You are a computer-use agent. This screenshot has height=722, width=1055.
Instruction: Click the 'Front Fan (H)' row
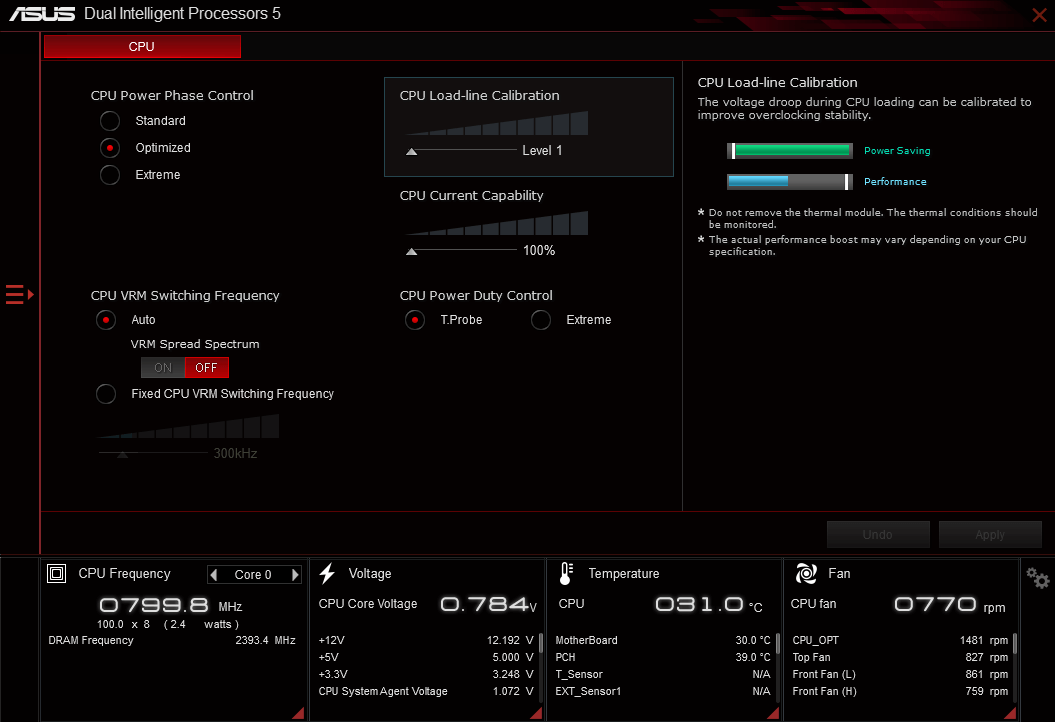click(900, 691)
